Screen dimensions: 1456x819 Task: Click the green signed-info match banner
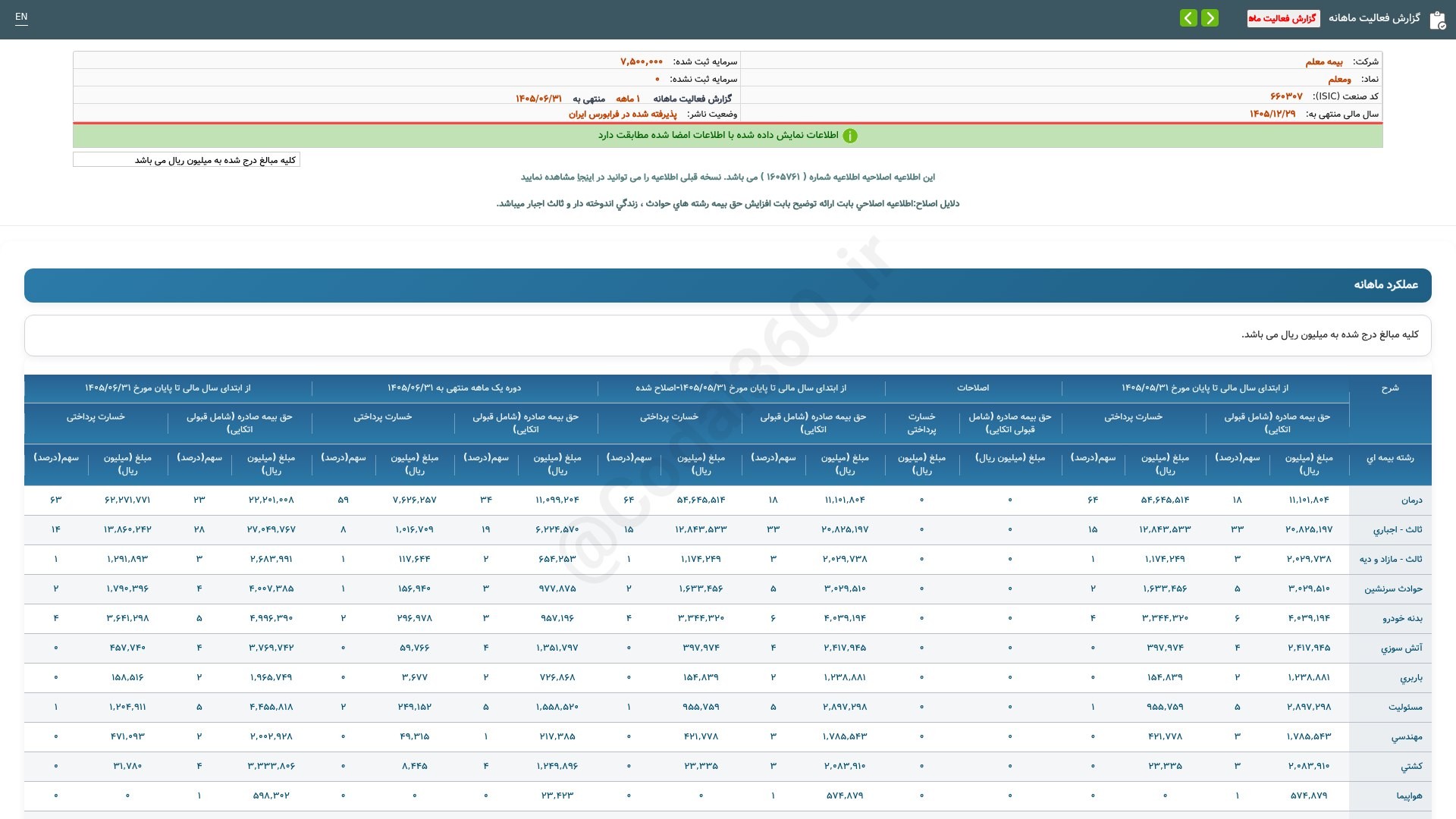pos(728,136)
